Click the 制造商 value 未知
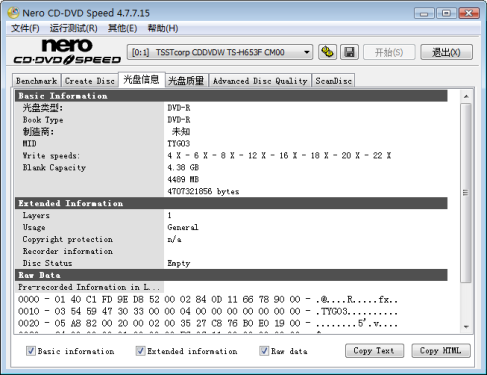This screenshot has height=375, width=487. (x=181, y=132)
